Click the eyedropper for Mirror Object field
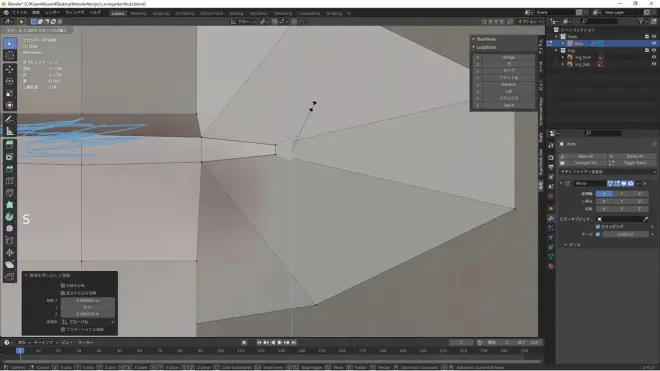This screenshot has height=371, width=660. coord(646,219)
